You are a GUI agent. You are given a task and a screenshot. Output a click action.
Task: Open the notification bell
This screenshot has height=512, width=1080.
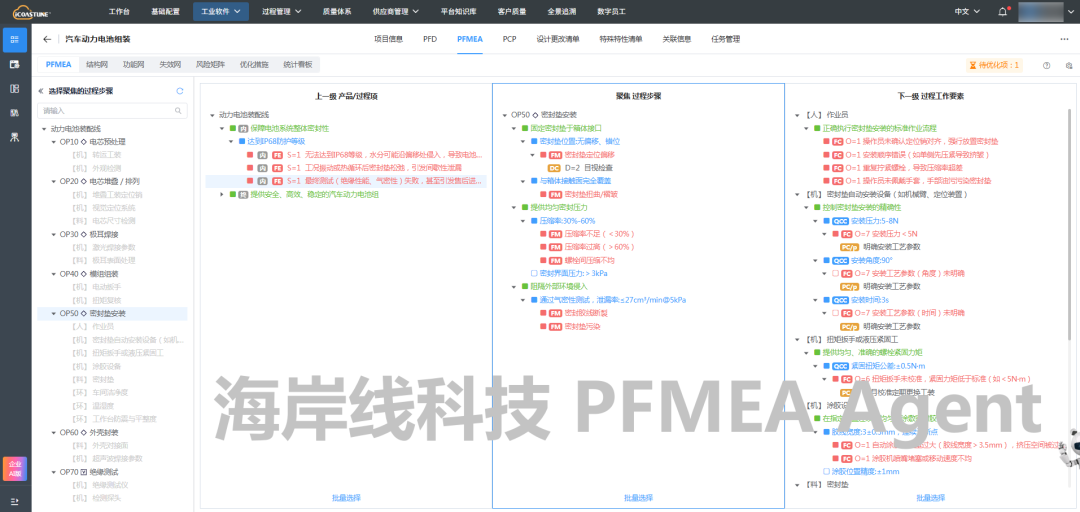click(1003, 11)
